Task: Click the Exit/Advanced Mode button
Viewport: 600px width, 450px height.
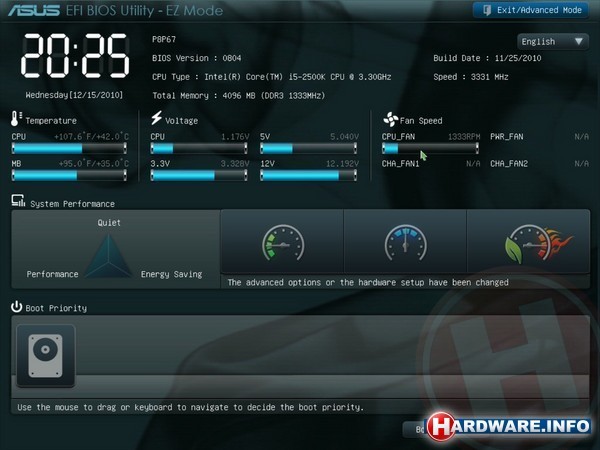Action: 531,10
